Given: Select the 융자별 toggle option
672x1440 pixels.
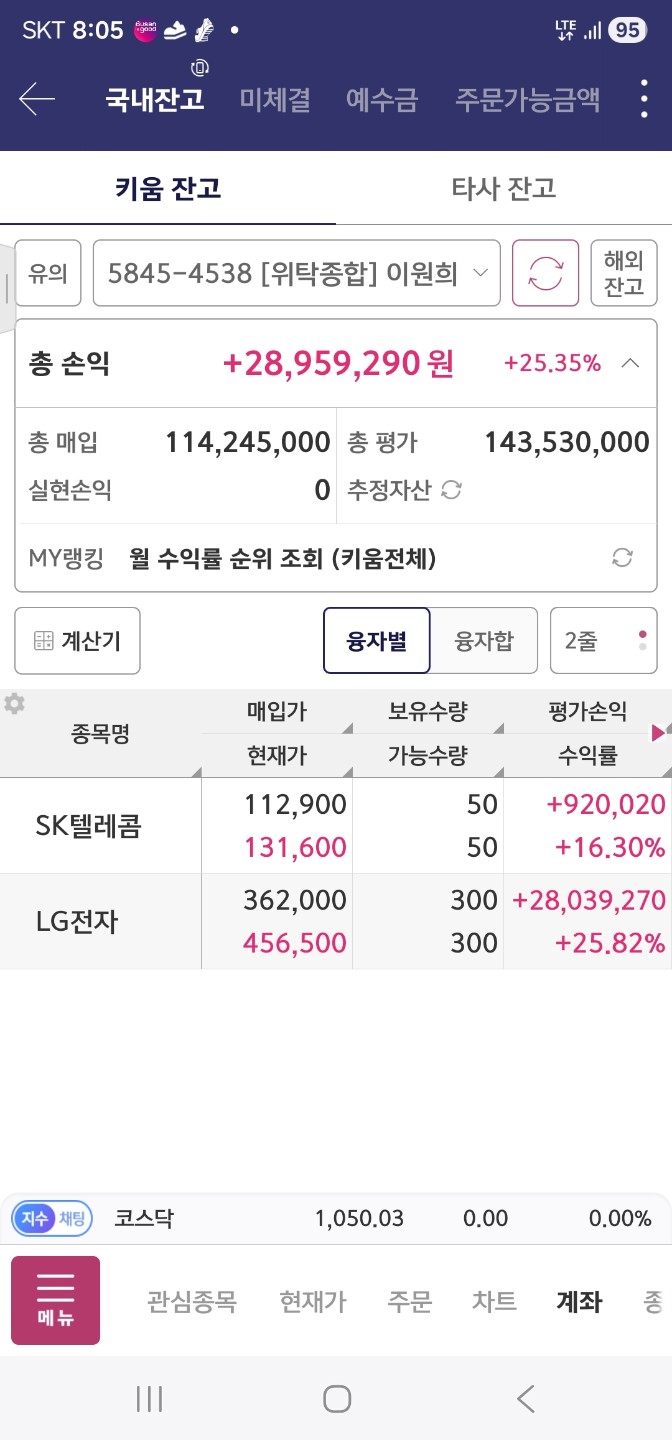Looking at the screenshot, I should click(377, 641).
